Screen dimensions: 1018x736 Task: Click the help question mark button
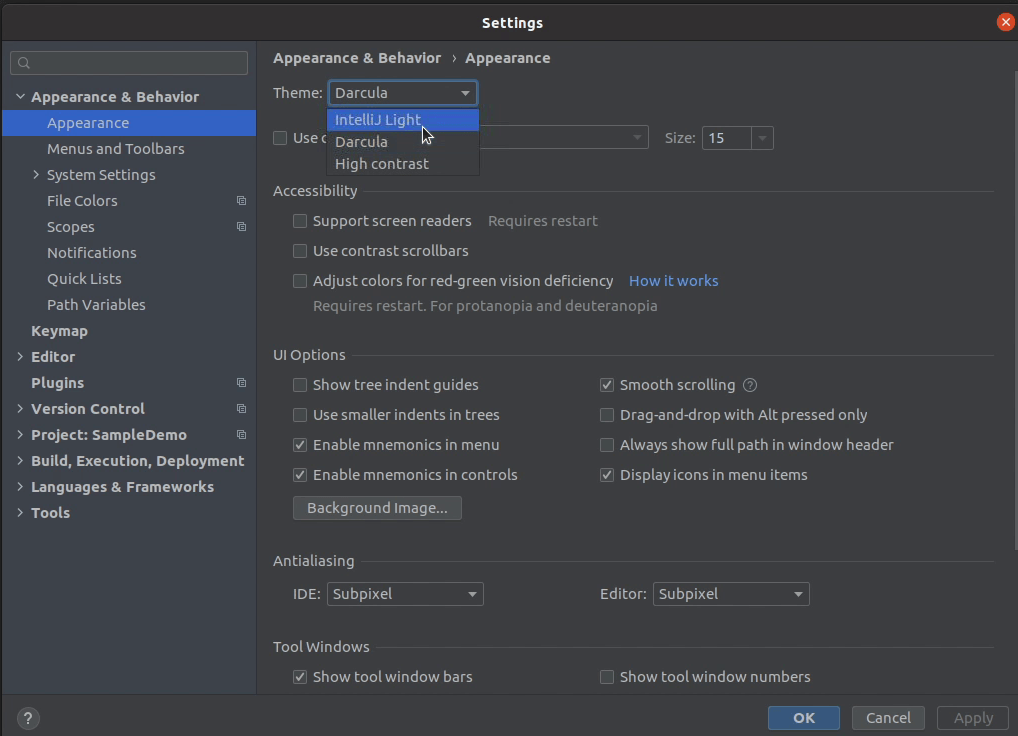pos(28,718)
